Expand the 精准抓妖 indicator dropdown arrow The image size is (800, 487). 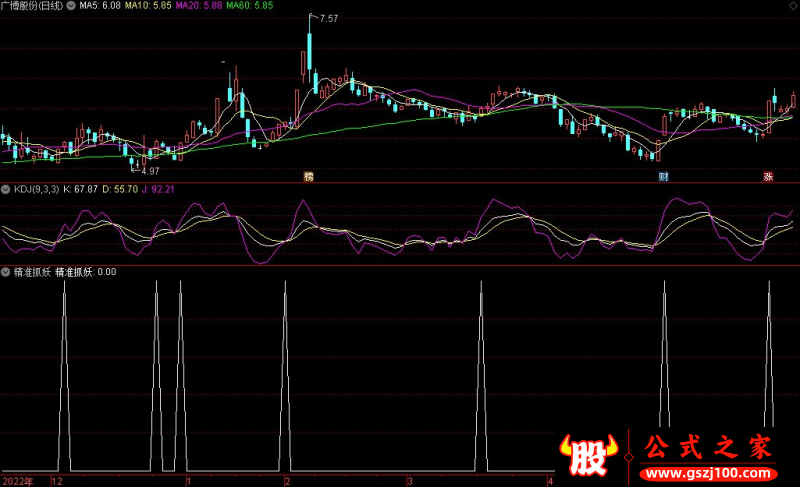click(6, 271)
